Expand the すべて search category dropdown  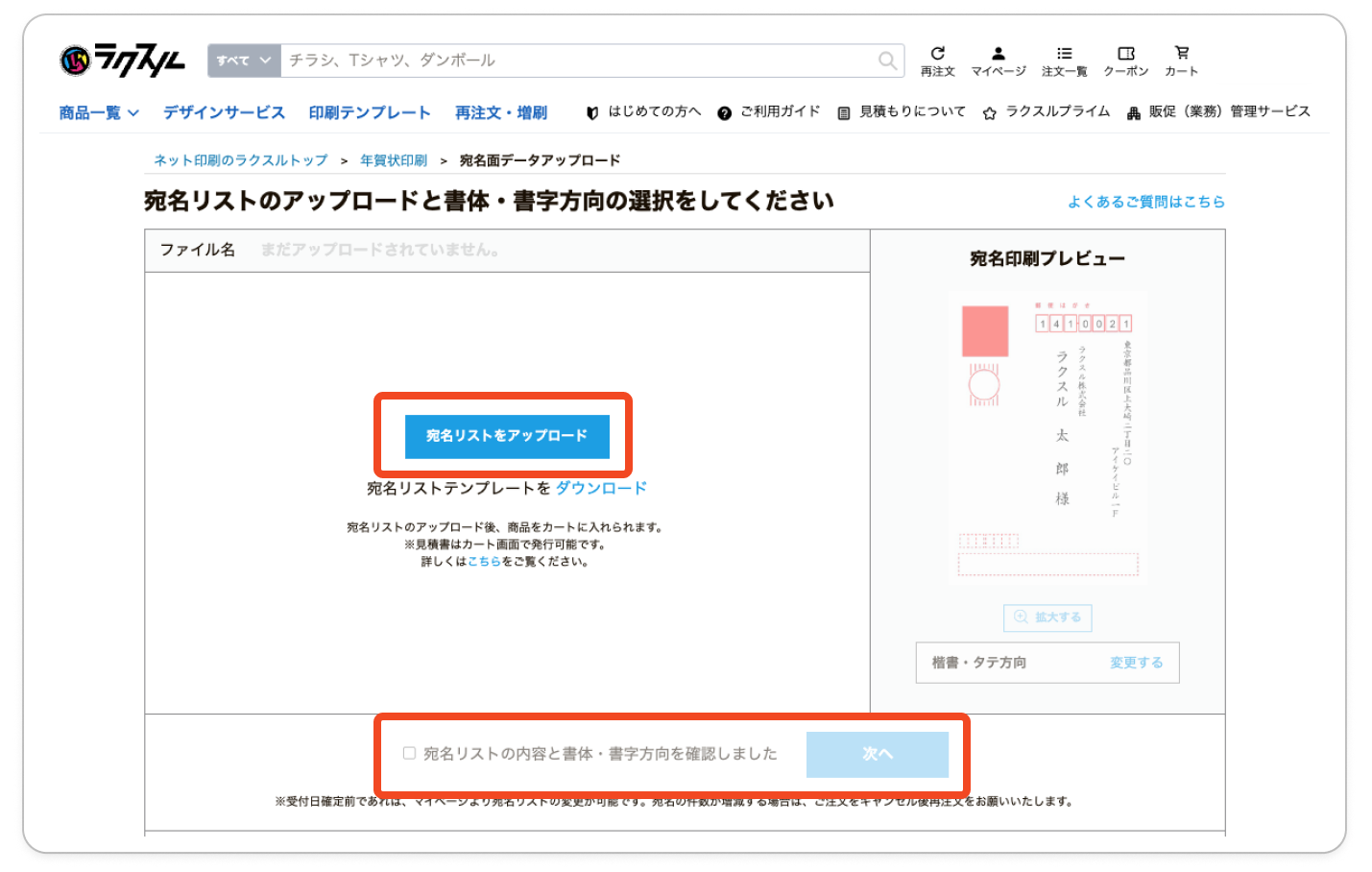tap(244, 61)
